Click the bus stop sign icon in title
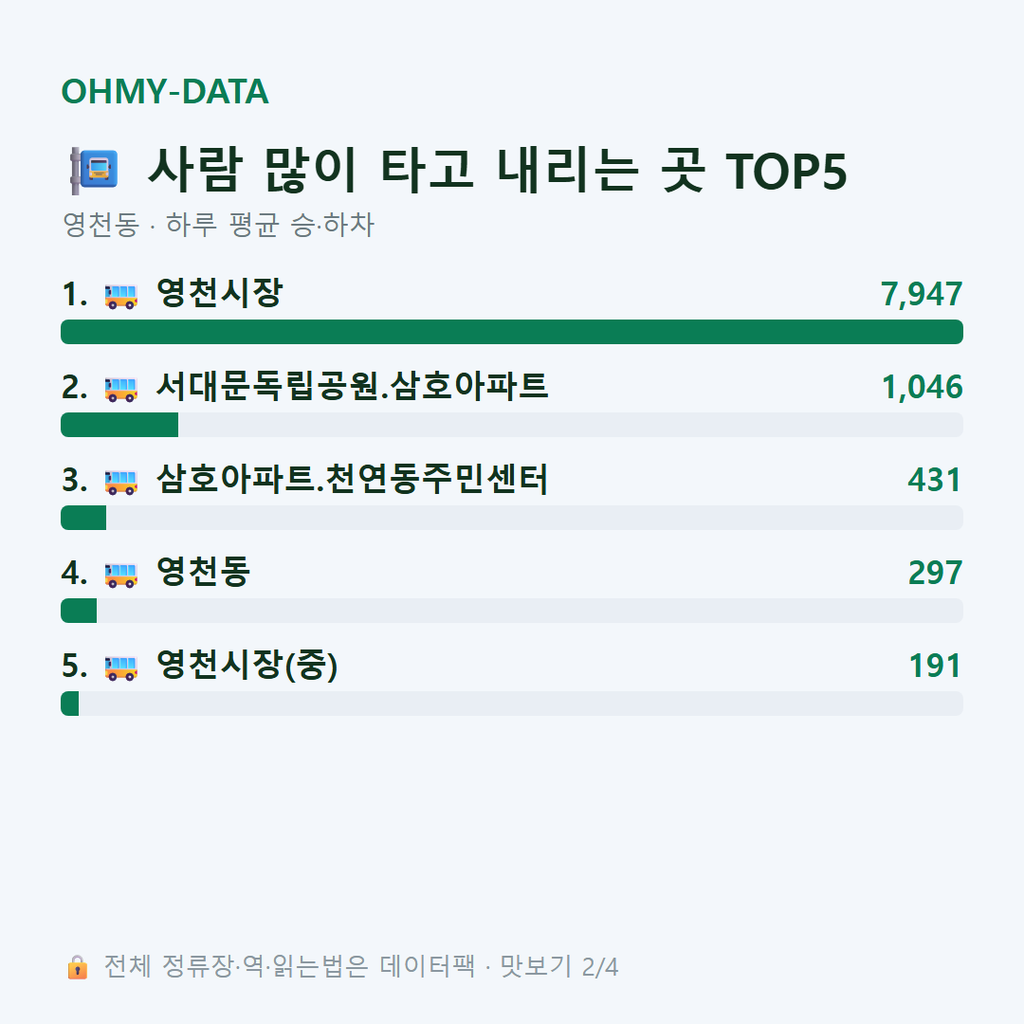Viewport: 1024px width, 1024px height. [94, 170]
